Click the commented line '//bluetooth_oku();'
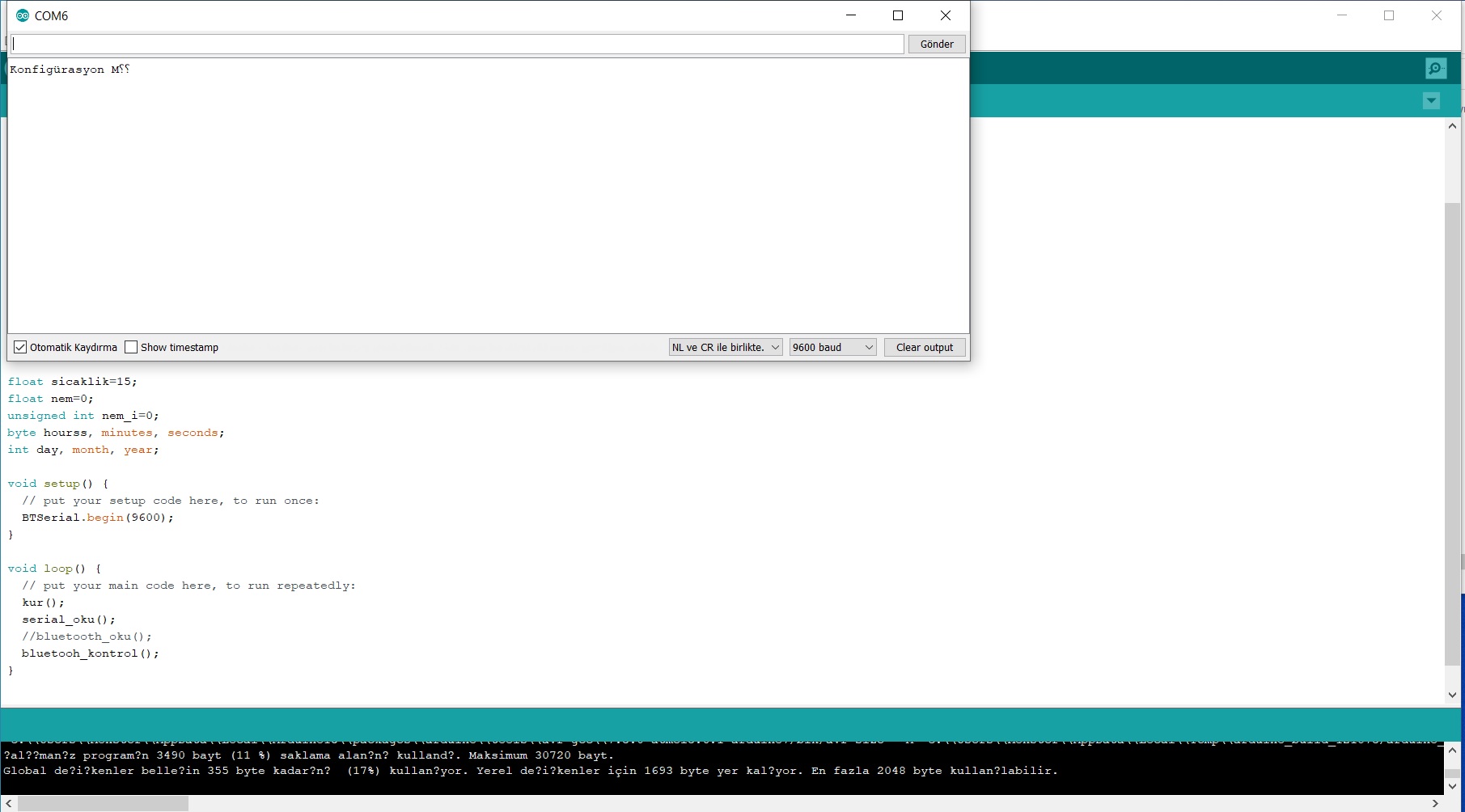 click(x=87, y=636)
